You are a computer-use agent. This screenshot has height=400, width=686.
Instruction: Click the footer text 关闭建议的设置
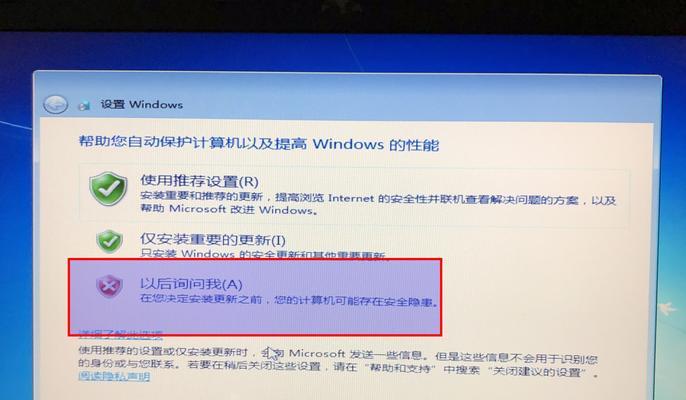coord(539,372)
